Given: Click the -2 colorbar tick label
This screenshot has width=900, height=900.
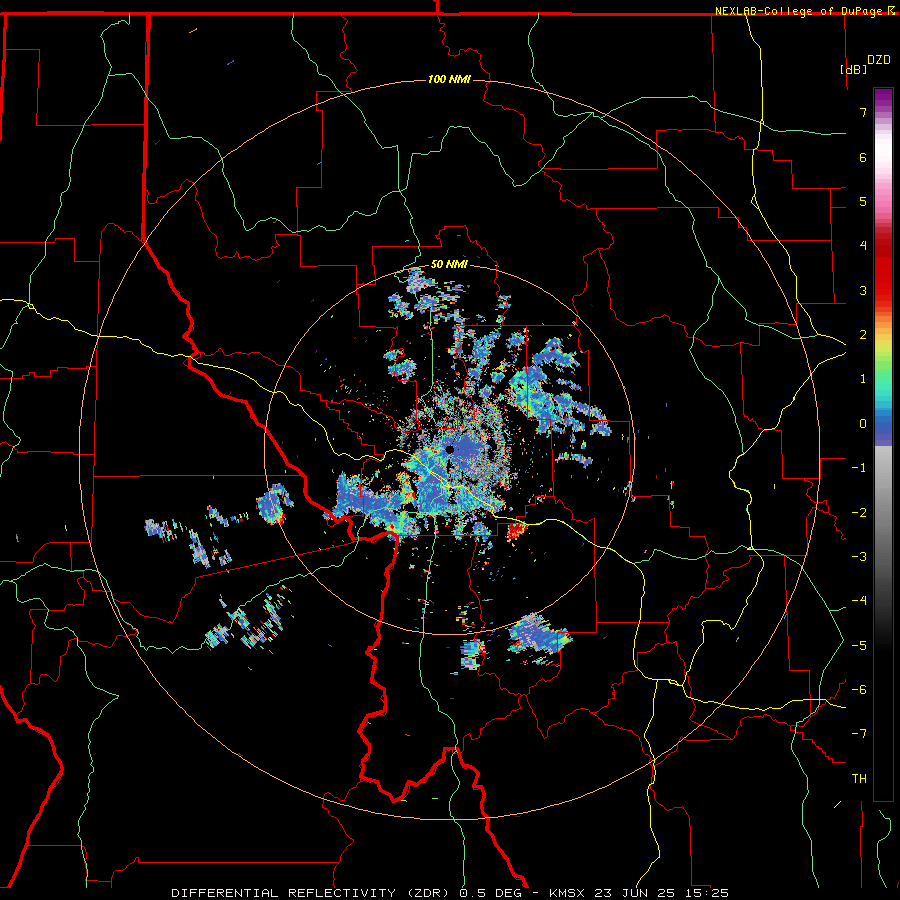Looking at the screenshot, I should (859, 512).
